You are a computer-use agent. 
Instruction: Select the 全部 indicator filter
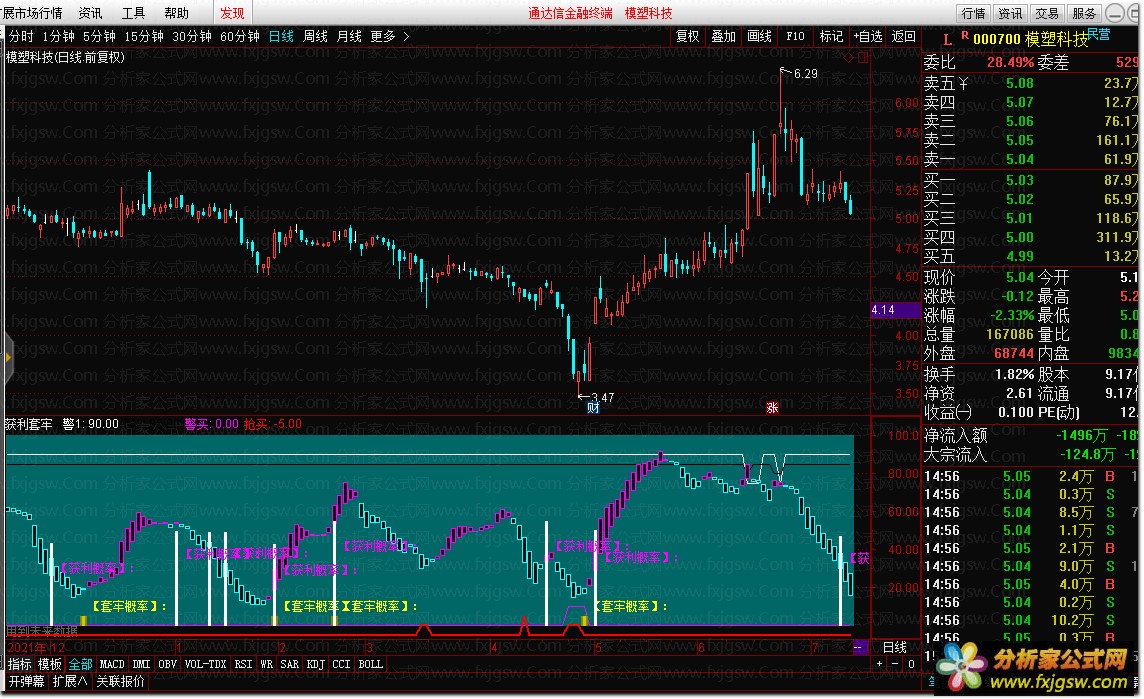point(80,664)
